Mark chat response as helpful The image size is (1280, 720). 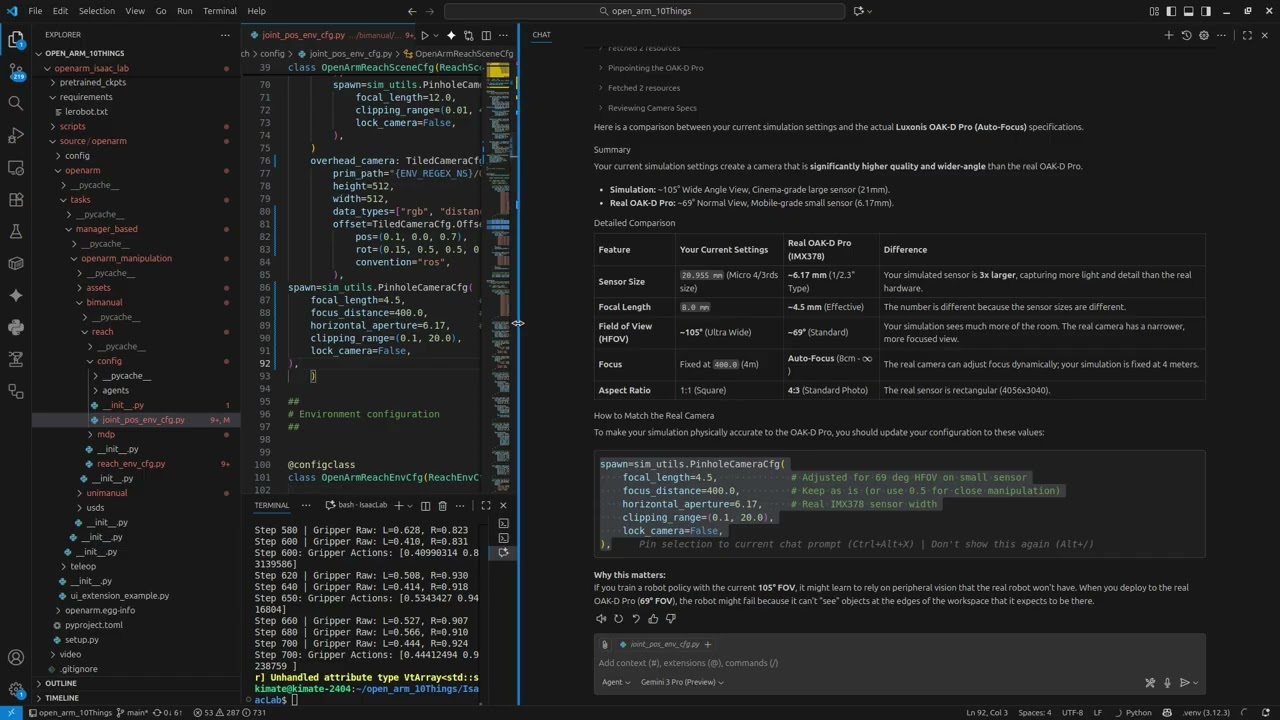(653, 618)
